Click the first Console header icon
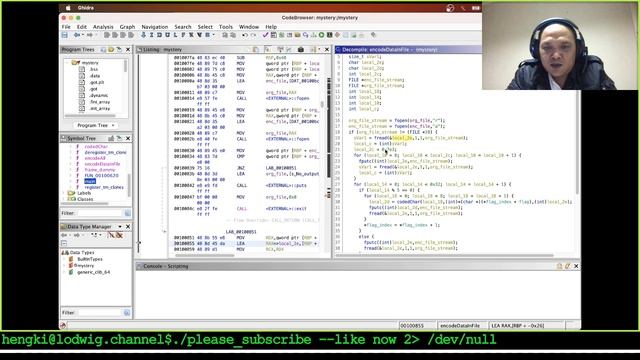The image size is (640, 360). tap(559, 266)
